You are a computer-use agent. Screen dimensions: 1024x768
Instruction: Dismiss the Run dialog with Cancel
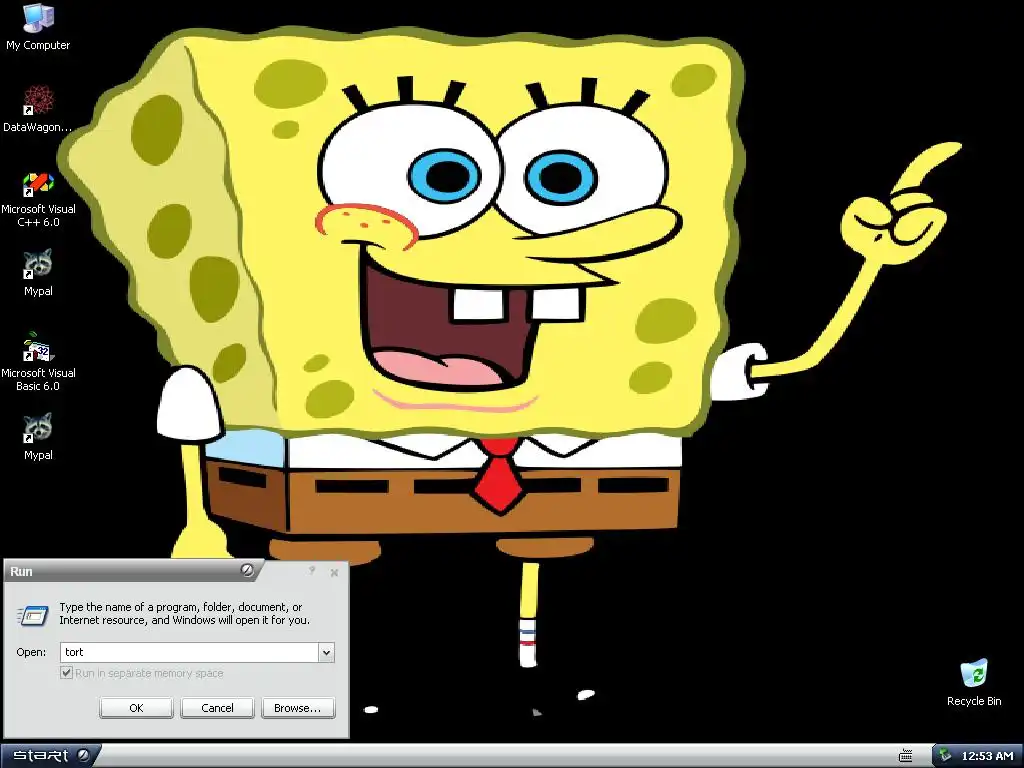click(x=217, y=708)
